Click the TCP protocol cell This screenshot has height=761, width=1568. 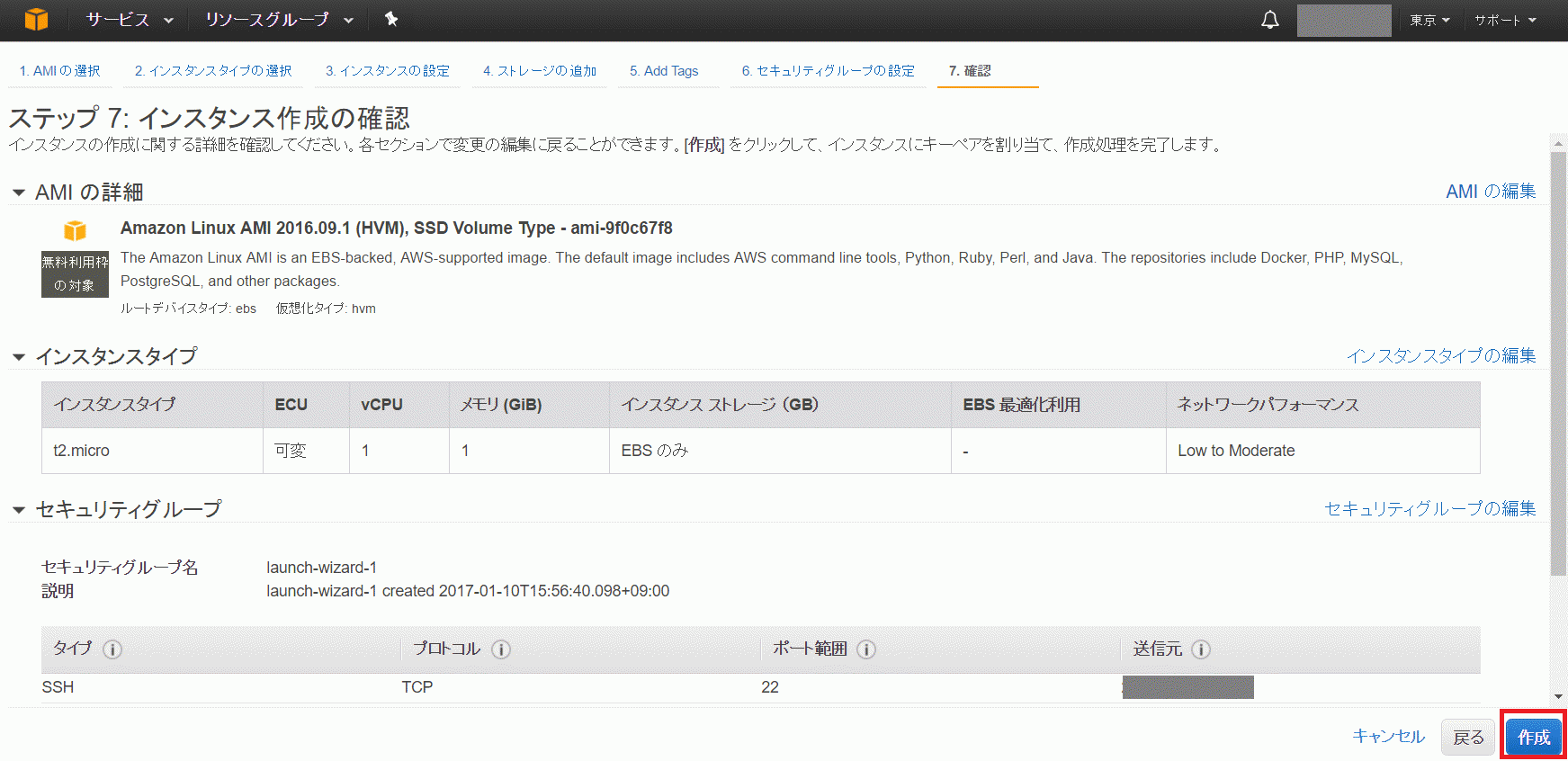(417, 687)
